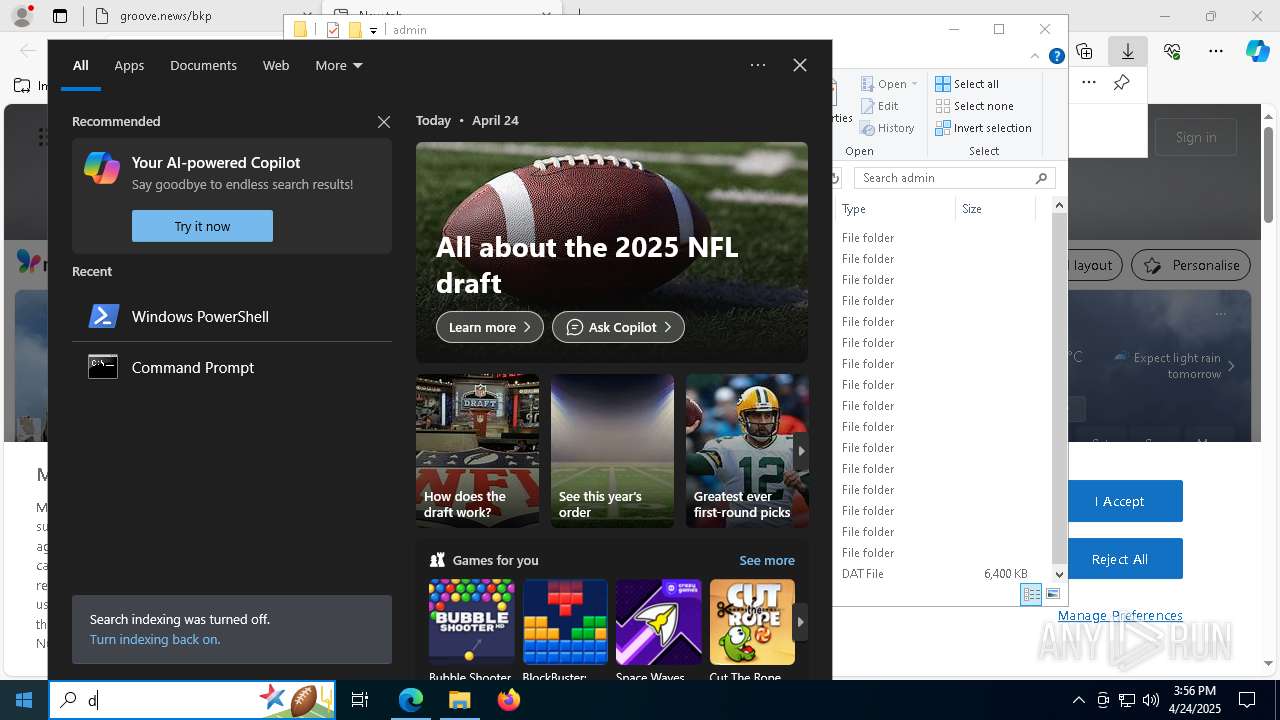Click the Try it now button

tap(202, 226)
